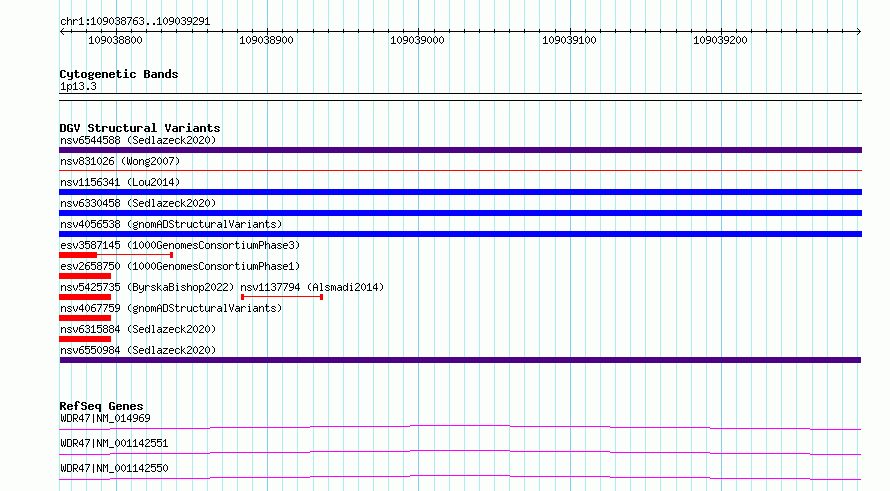Screen dimensions: 890x491
Task: Click the purple bar under nsv6550984
Action: click(x=460, y=360)
